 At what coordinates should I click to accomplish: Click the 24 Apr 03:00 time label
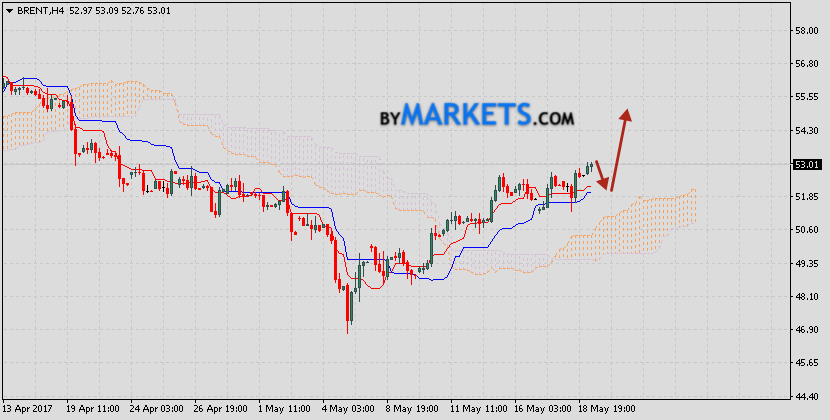coord(156,409)
